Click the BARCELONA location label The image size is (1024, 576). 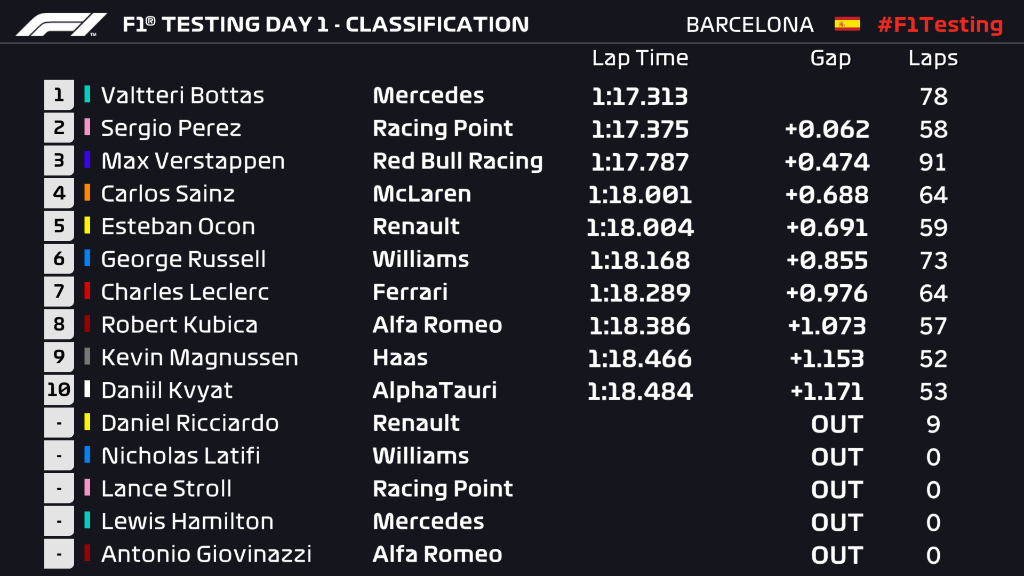click(x=750, y=25)
